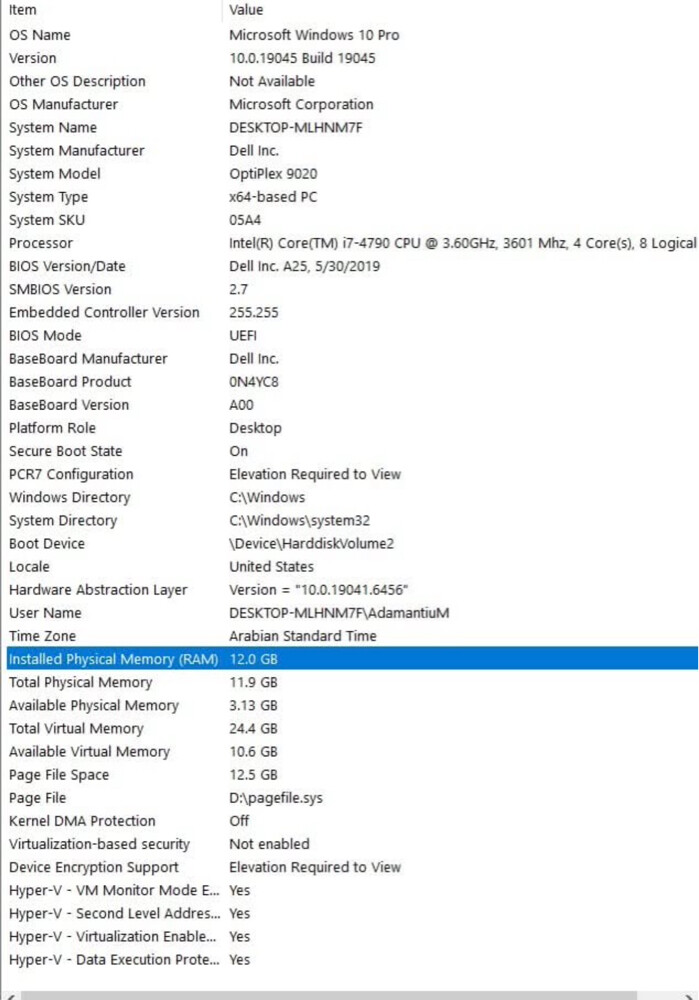Select the "Page File" row with D:\pagefile.sys
Screen dimensions: 699x1000
(352, 798)
